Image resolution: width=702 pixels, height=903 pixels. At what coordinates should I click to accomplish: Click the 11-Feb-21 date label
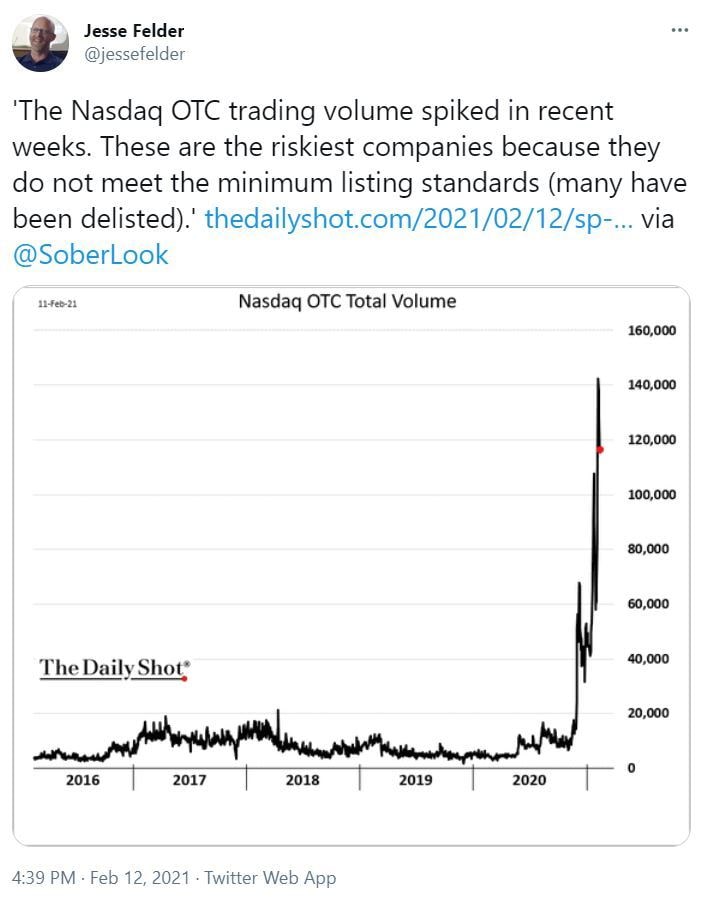pos(57,303)
